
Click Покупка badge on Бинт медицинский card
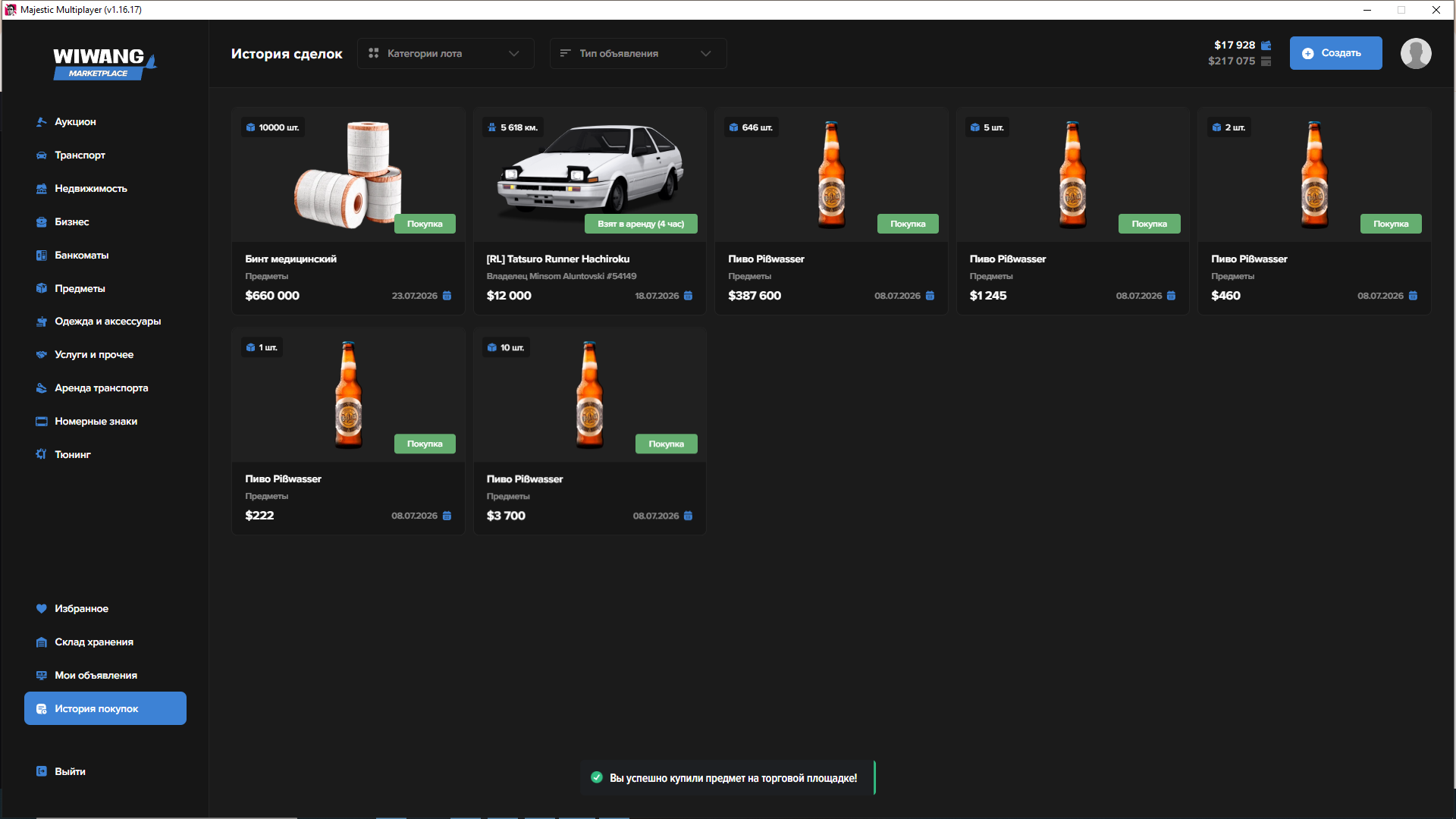click(425, 224)
